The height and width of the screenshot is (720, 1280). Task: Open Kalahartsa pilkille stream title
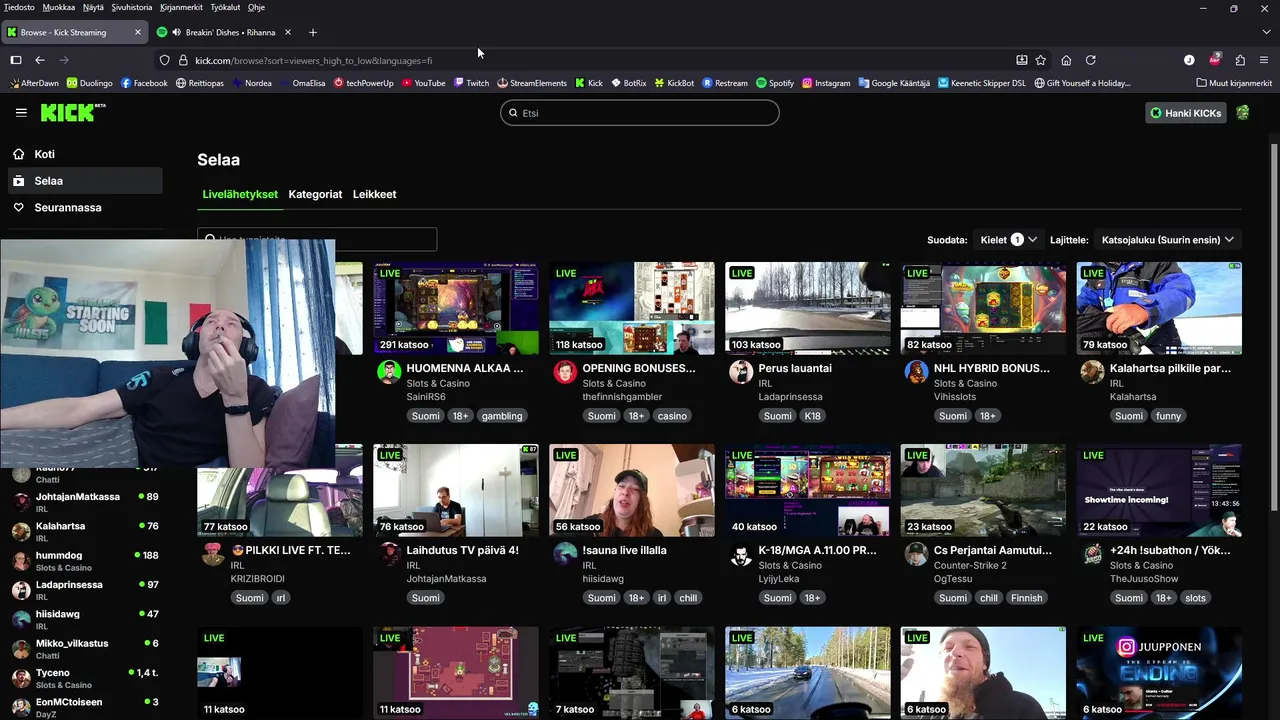coord(1170,368)
